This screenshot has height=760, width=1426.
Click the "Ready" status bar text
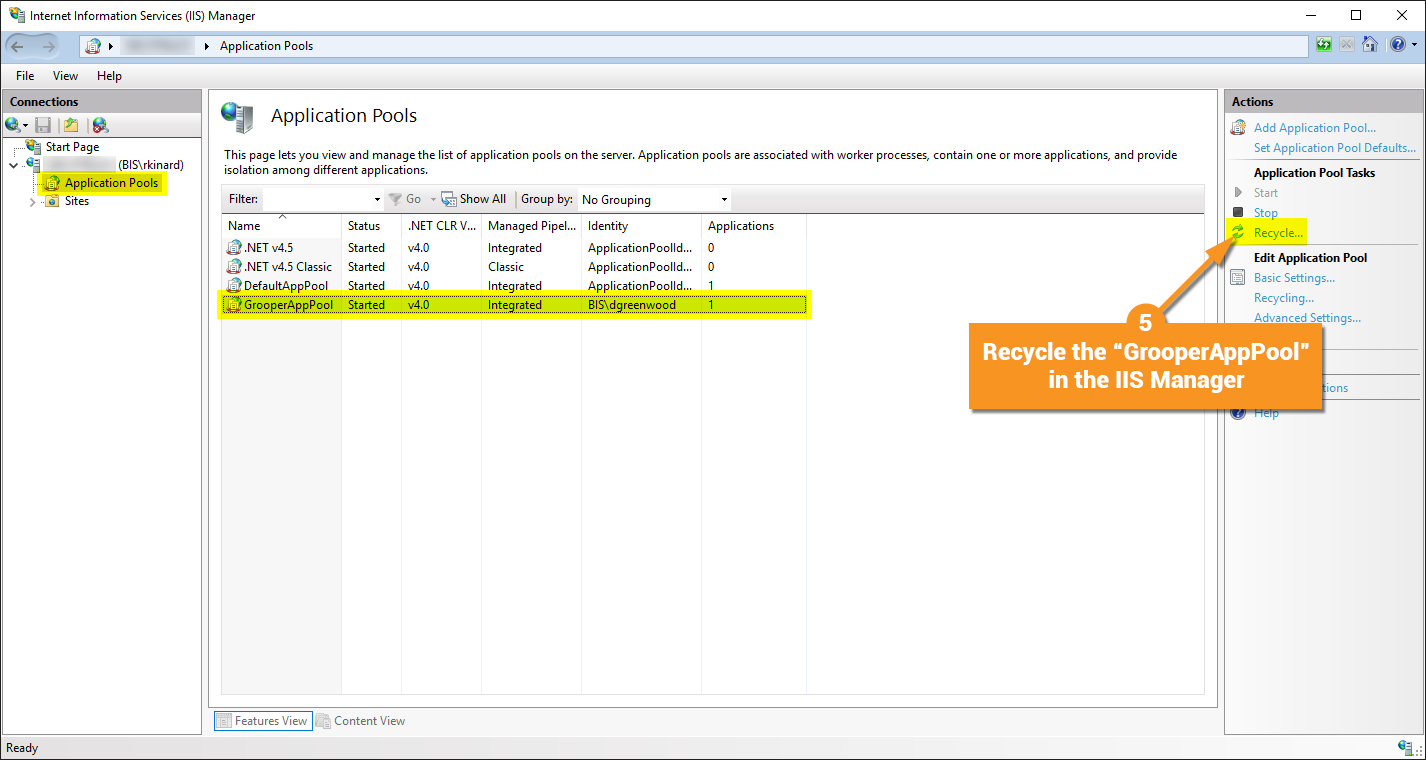pyautogui.click(x=22, y=748)
